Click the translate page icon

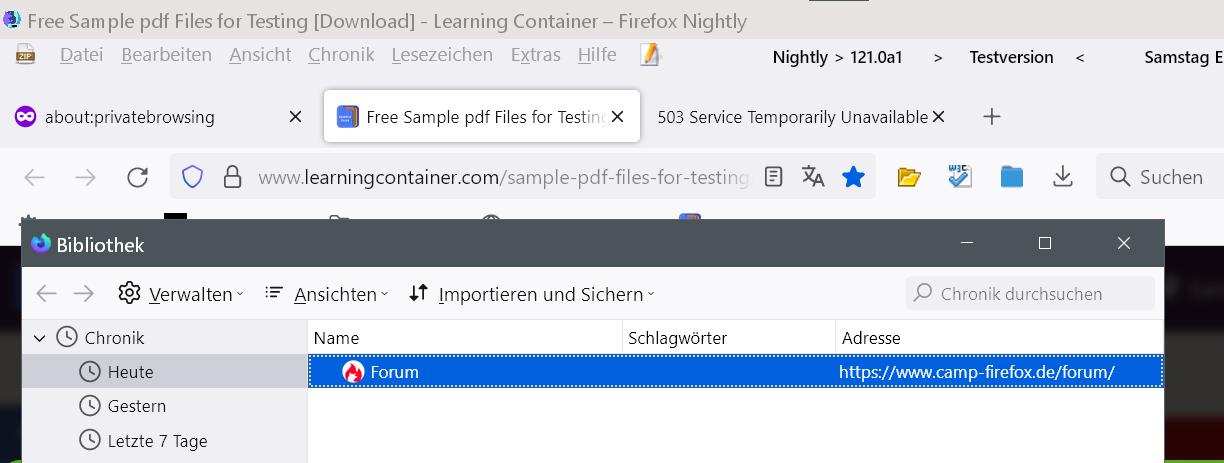click(813, 178)
